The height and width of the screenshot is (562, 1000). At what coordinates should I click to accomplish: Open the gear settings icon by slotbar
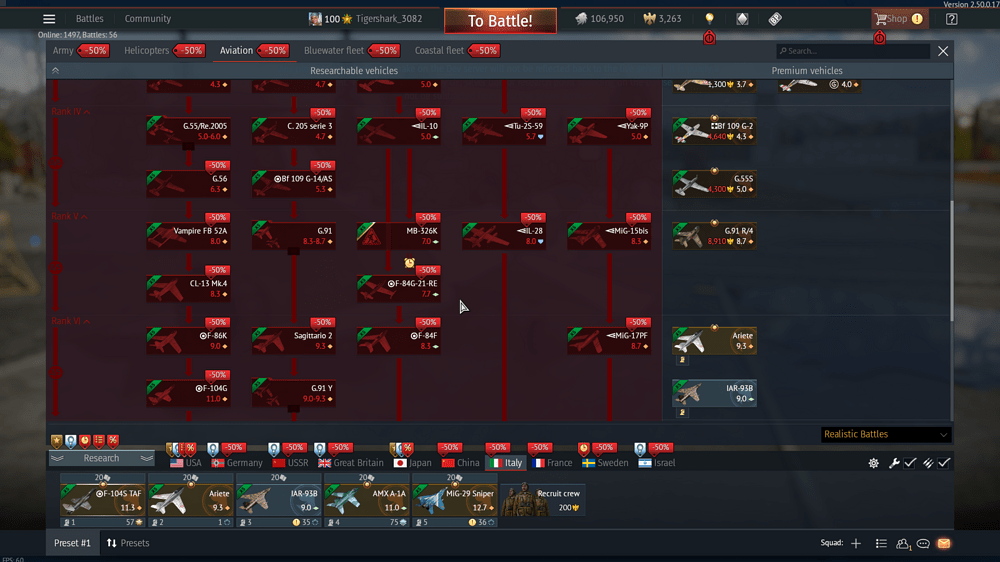coord(874,463)
